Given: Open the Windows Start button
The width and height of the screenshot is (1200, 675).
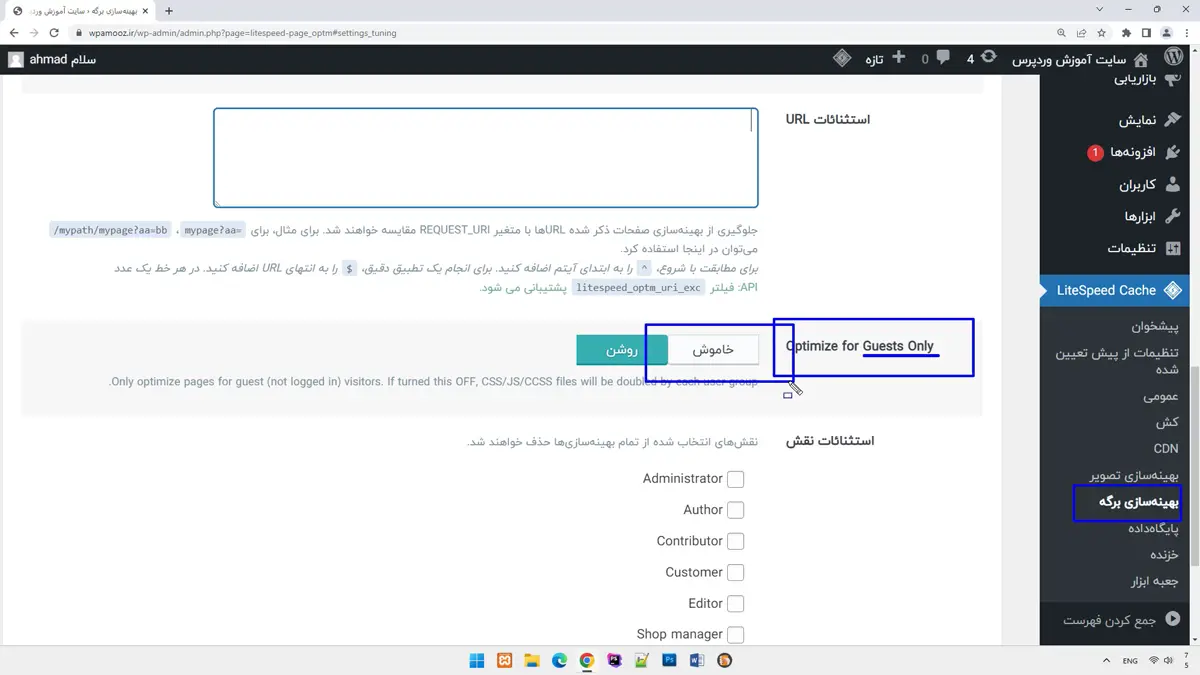Looking at the screenshot, I should click(x=477, y=660).
